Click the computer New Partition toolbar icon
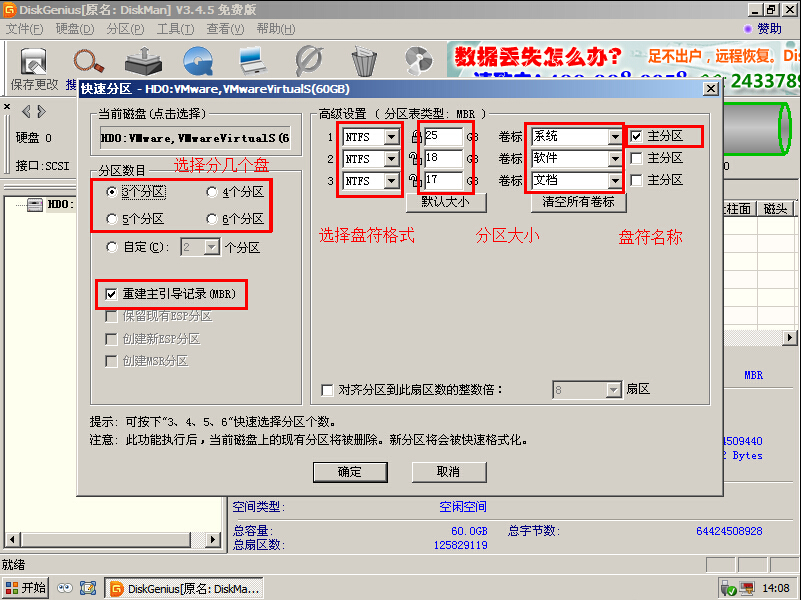 253,61
